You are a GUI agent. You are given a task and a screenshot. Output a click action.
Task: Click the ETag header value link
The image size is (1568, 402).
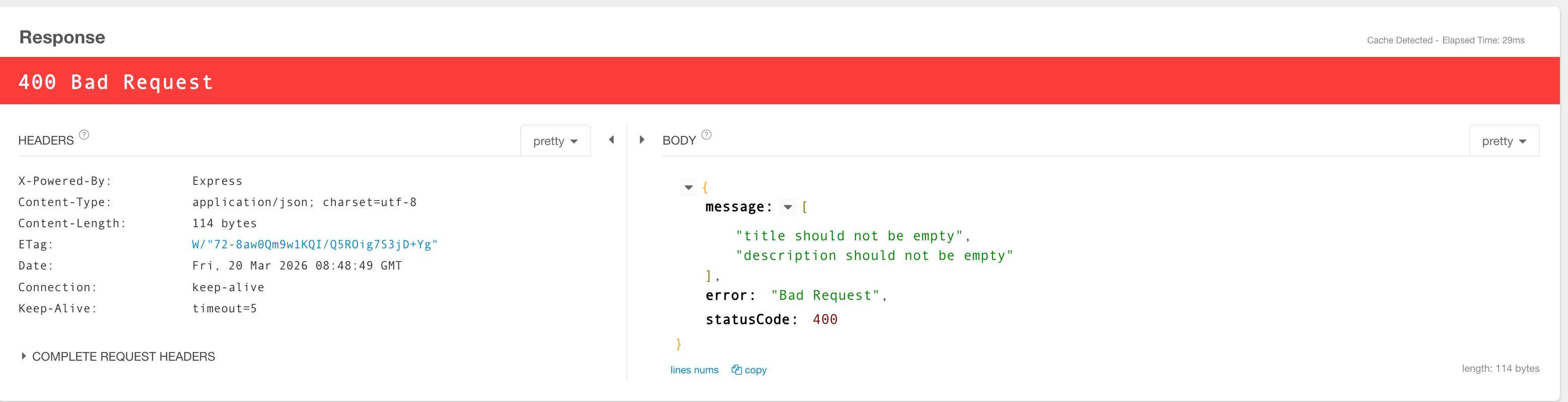(x=315, y=244)
